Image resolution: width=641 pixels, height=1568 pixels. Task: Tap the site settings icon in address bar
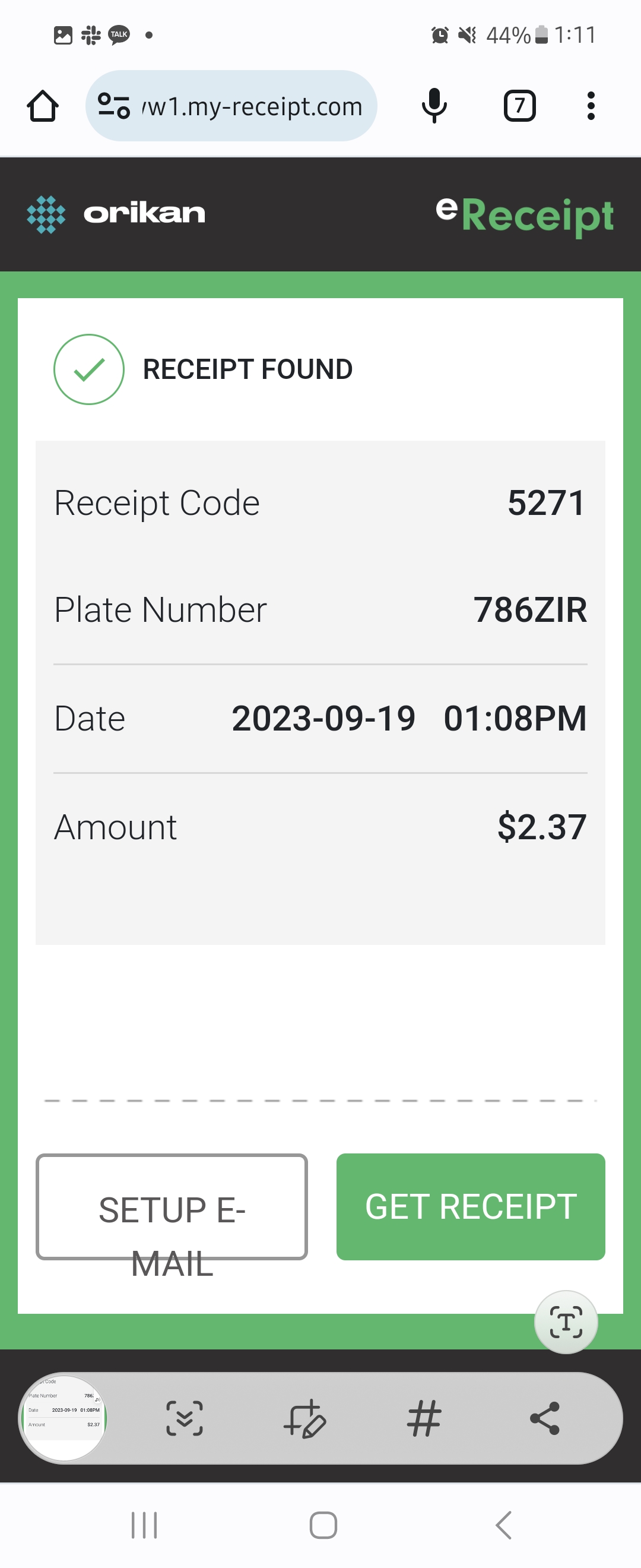pos(114,106)
